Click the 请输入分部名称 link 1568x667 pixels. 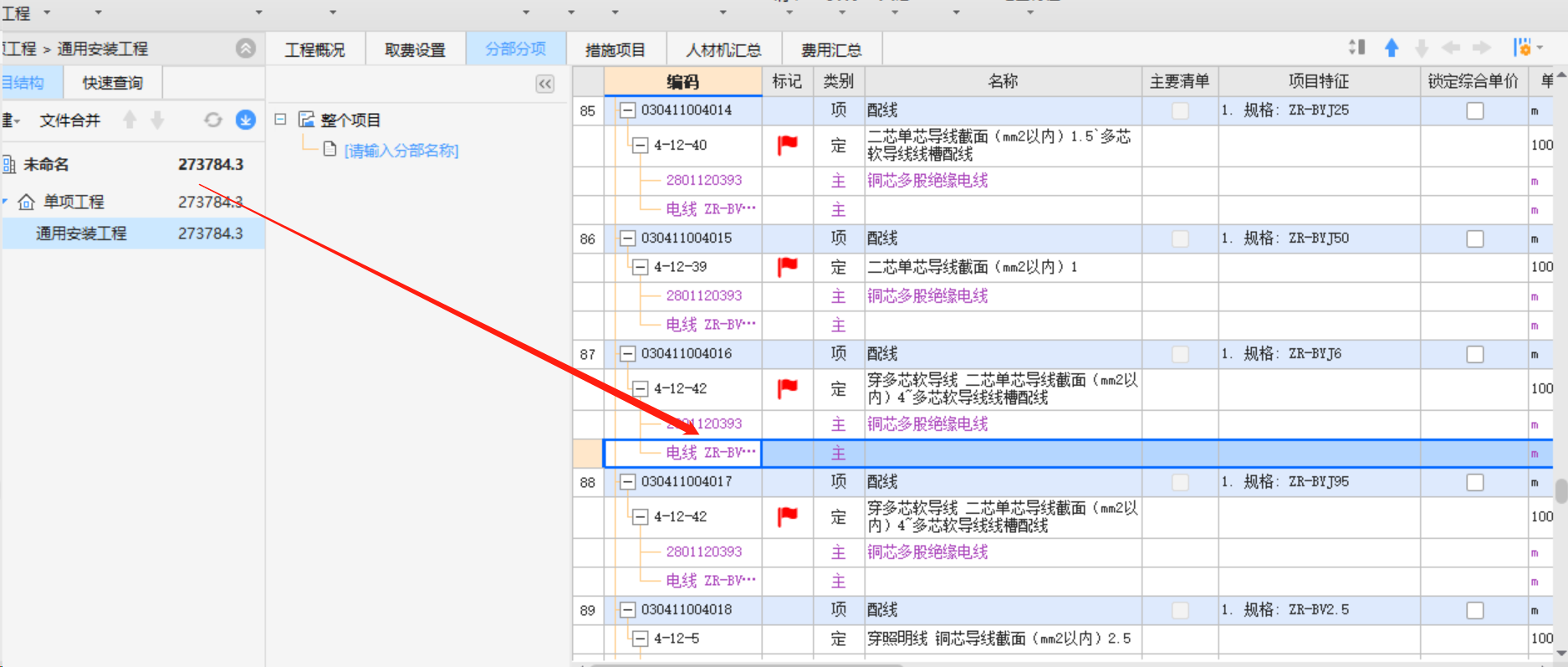point(401,151)
